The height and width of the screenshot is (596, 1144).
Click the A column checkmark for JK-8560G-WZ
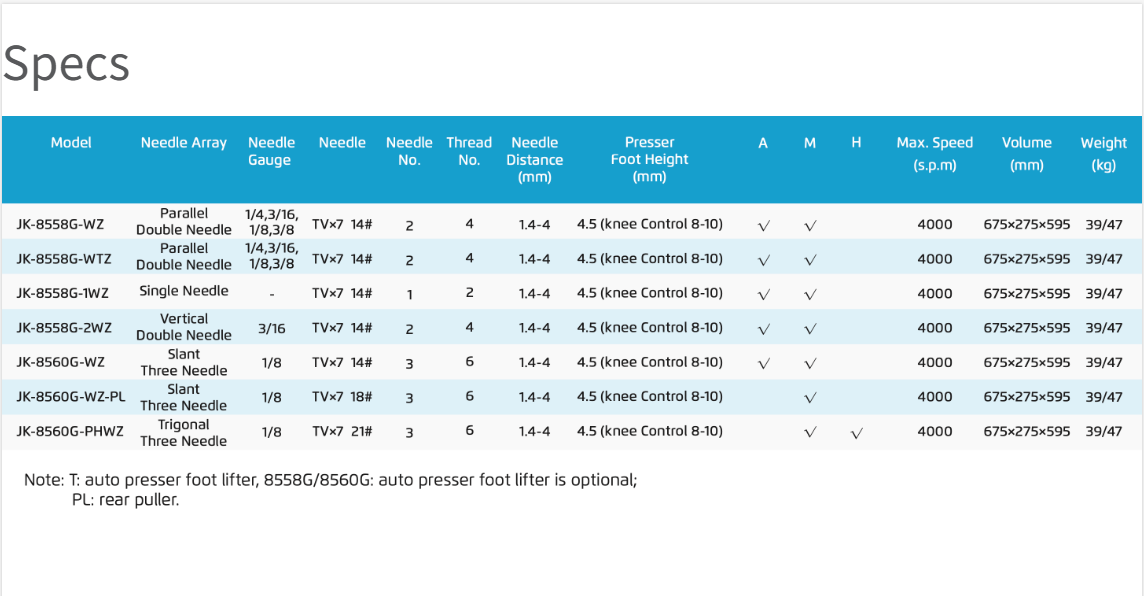(763, 364)
